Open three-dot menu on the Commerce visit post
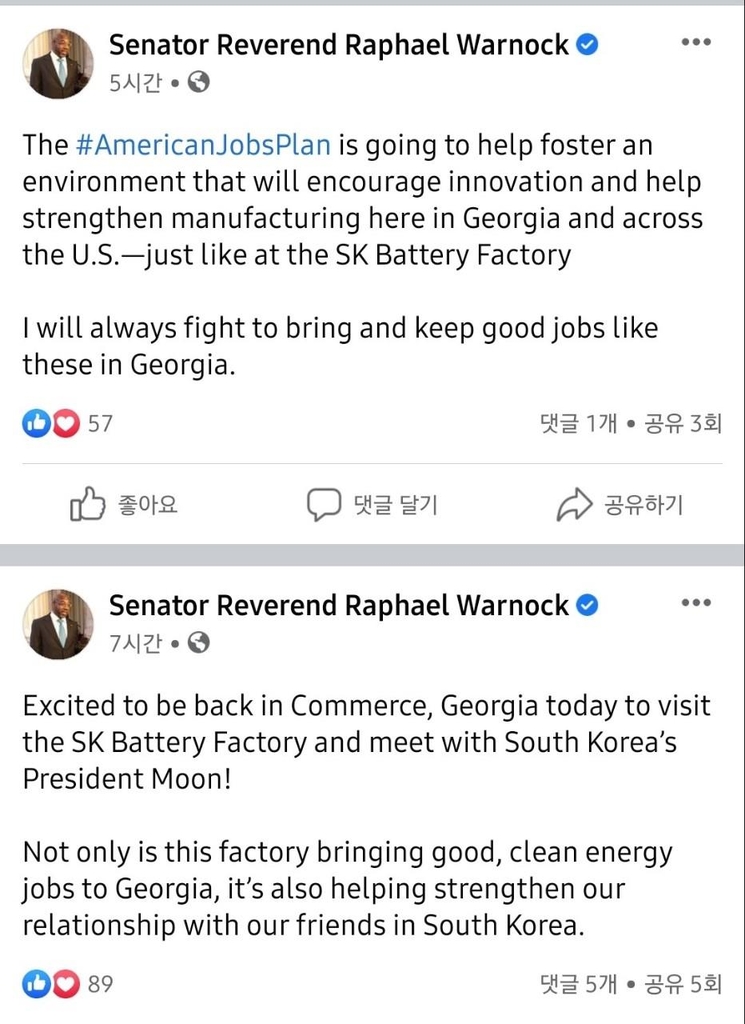The height and width of the screenshot is (1024, 745). pos(695,603)
